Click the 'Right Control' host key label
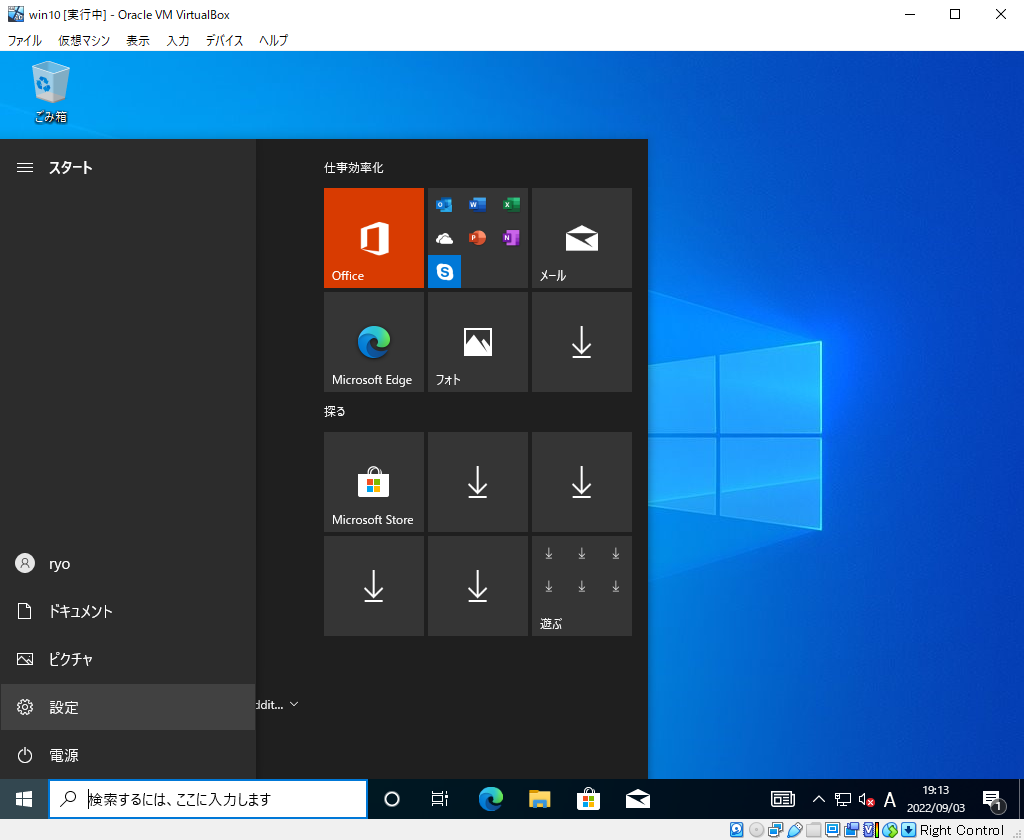 click(x=961, y=830)
